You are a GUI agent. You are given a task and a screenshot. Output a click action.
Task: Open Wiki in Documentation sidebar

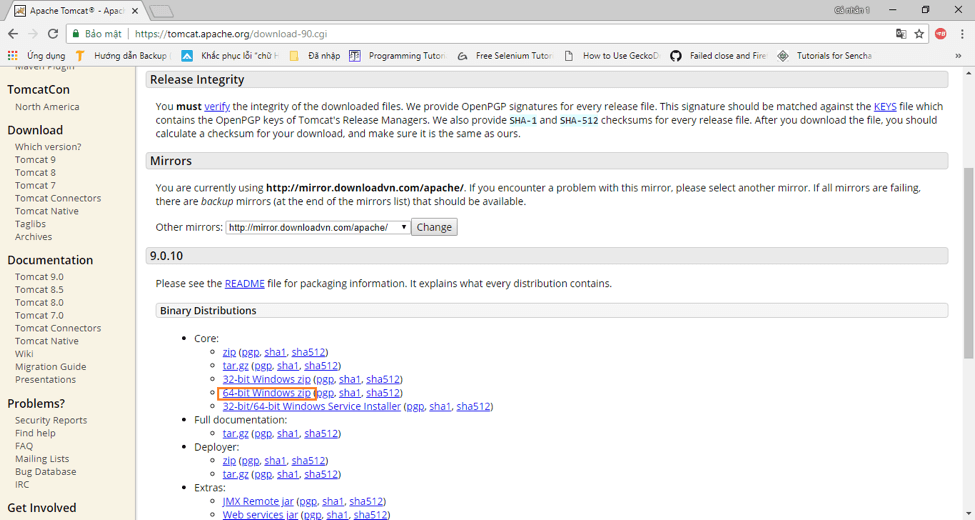click(24, 353)
